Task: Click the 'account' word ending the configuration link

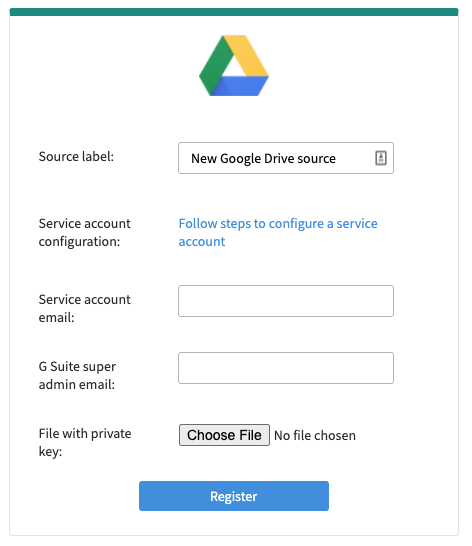Action: tap(202, 242)
